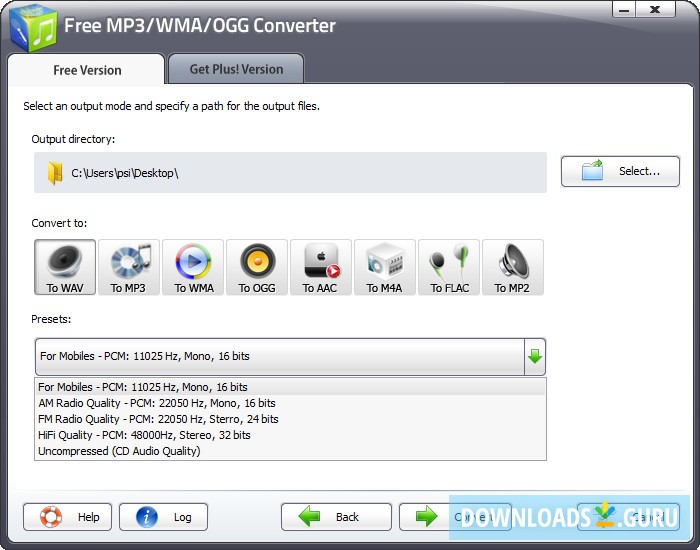The width and height of the screenshot is (700, 550).
Task: Switch to the Free Version tab
Action: (87, 70)
